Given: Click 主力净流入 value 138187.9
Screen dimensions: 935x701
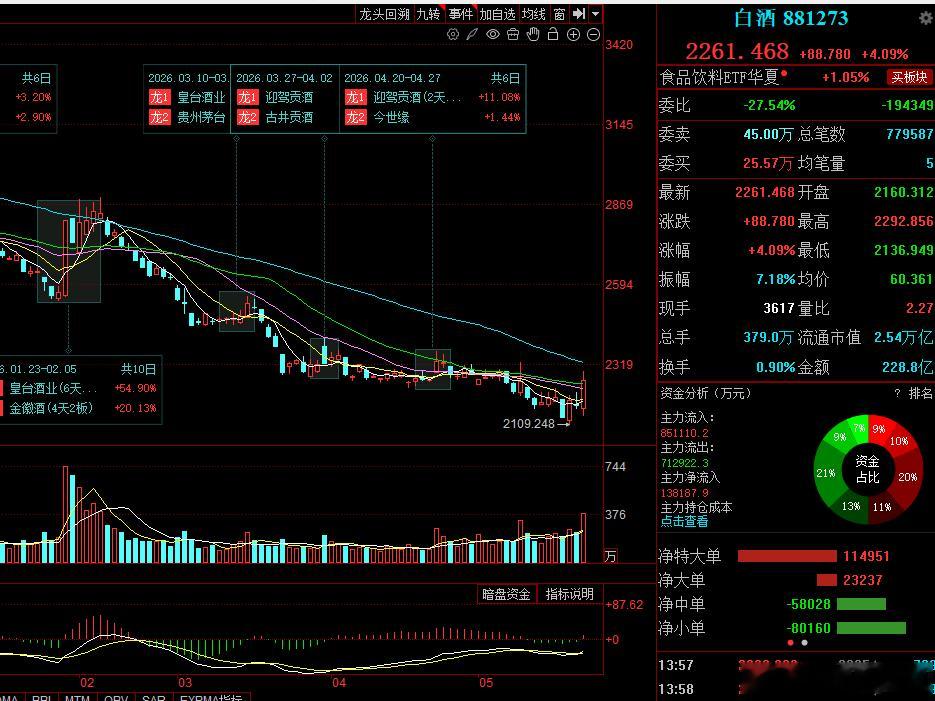Looking at the screenshot, I should coord(685,493).
